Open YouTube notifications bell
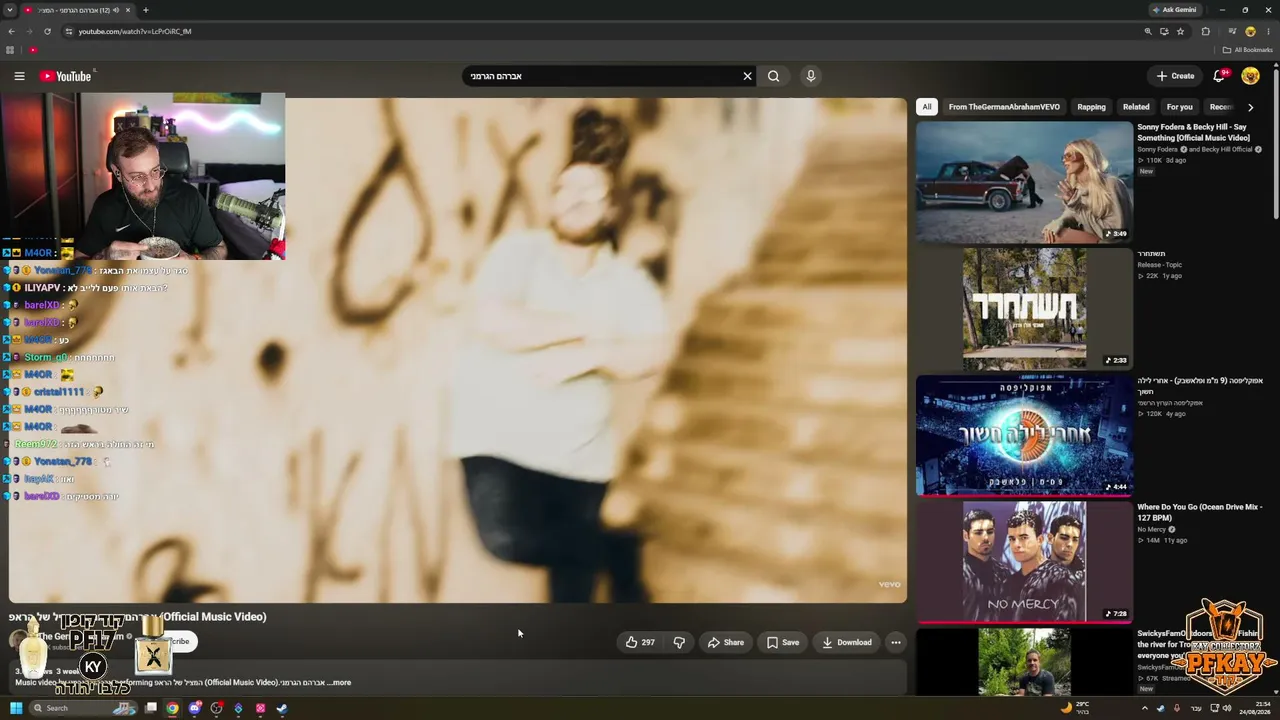Screen dimensions: 1280x720 [x=1219, y=76]
